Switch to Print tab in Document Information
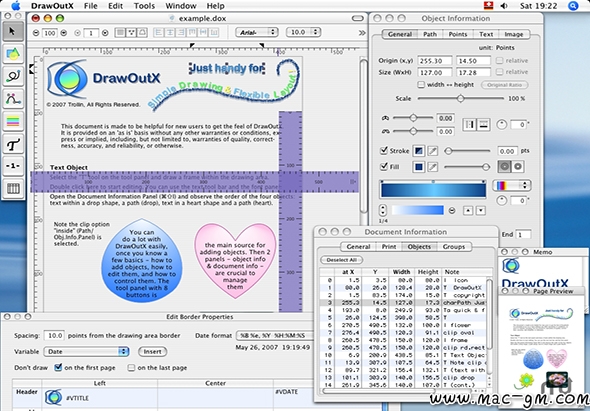The width and height of the screenshot is (590, 411). tap(389, 247)
